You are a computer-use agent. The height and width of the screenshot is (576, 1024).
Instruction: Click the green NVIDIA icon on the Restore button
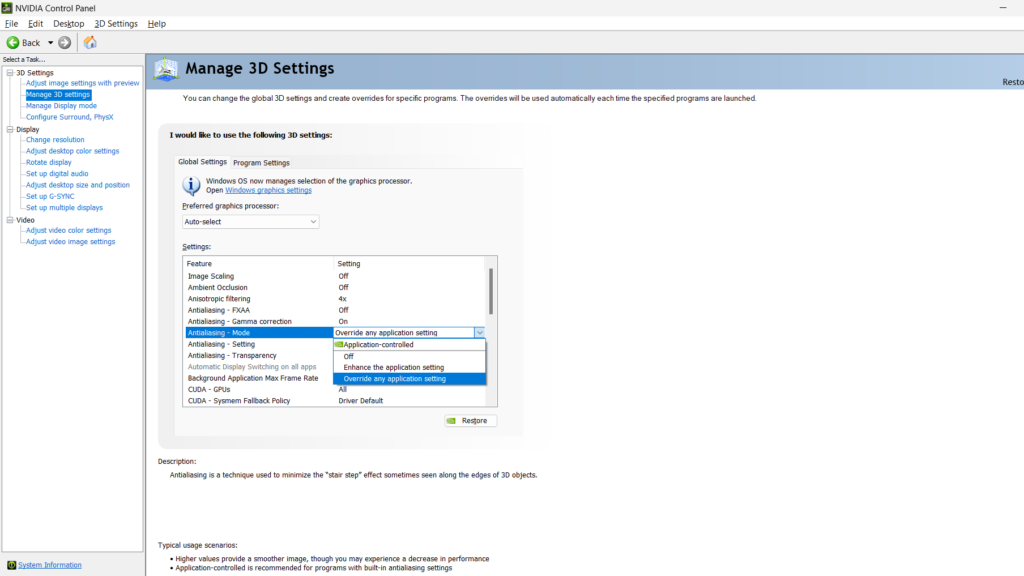449,420
